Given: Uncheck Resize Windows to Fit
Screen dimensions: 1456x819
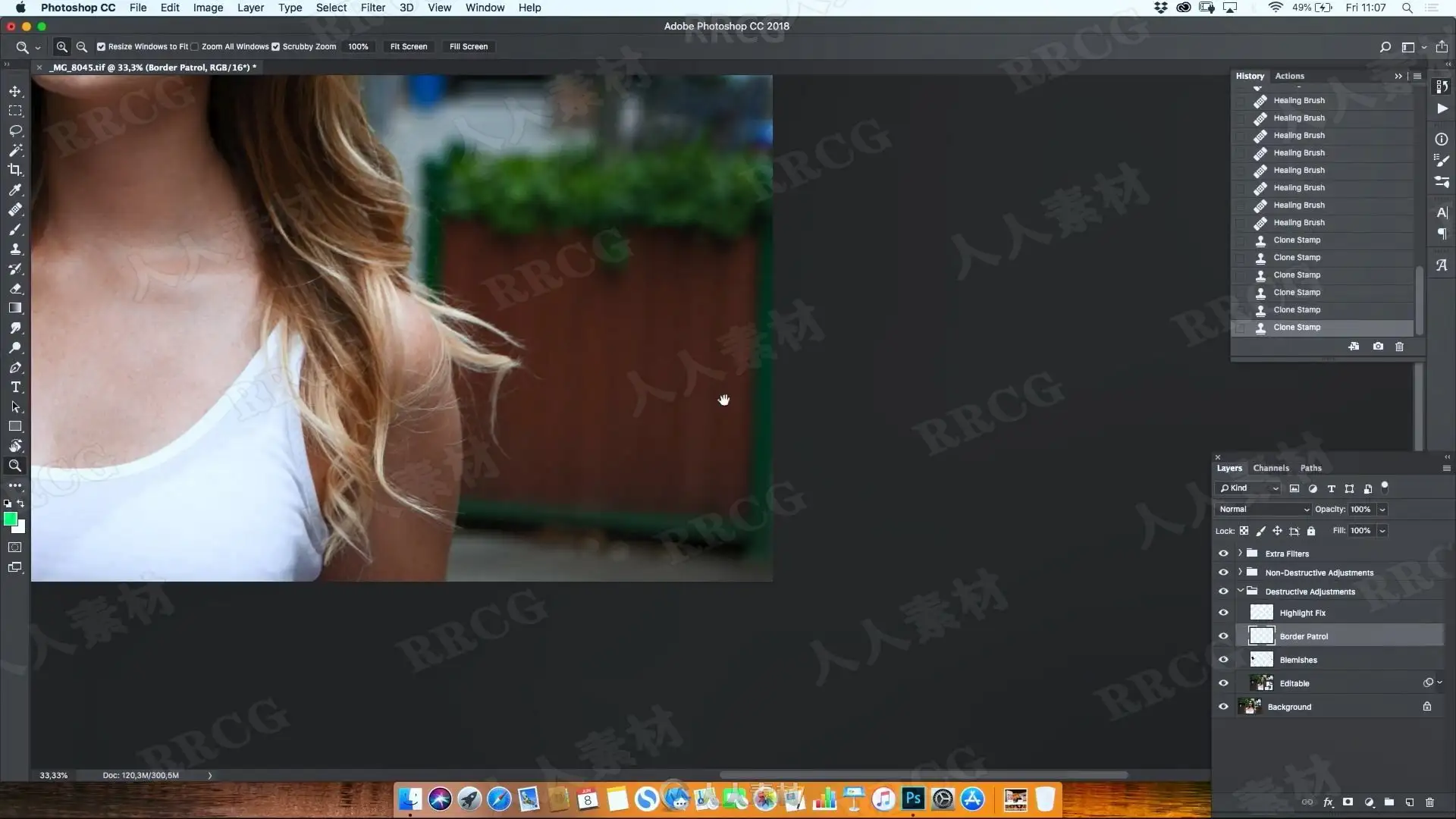Looking at the screenshot, I should pyautogui.click(x=101, y=47).
